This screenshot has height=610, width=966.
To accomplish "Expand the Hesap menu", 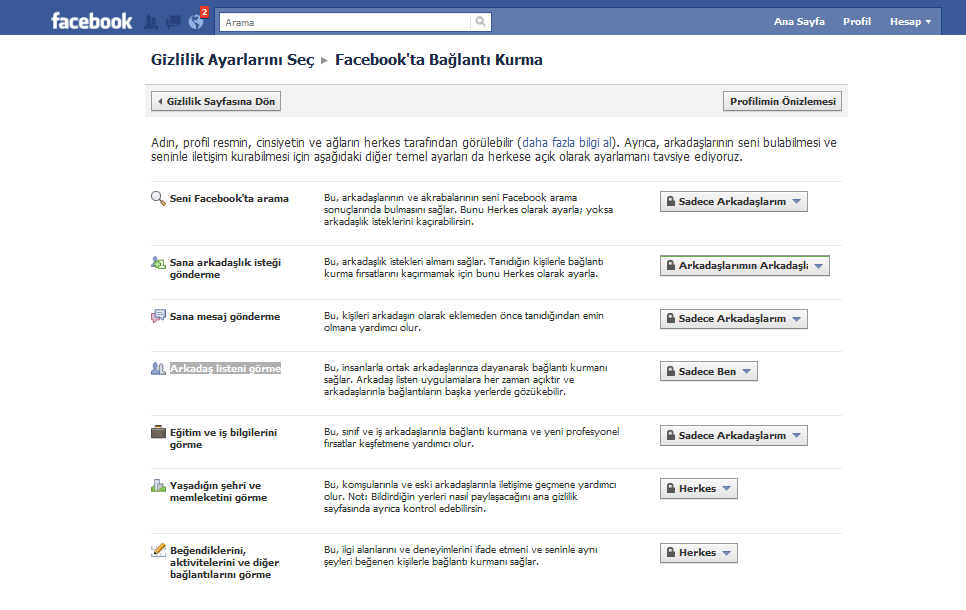I will pyautogui.click(x=910, y=22).
